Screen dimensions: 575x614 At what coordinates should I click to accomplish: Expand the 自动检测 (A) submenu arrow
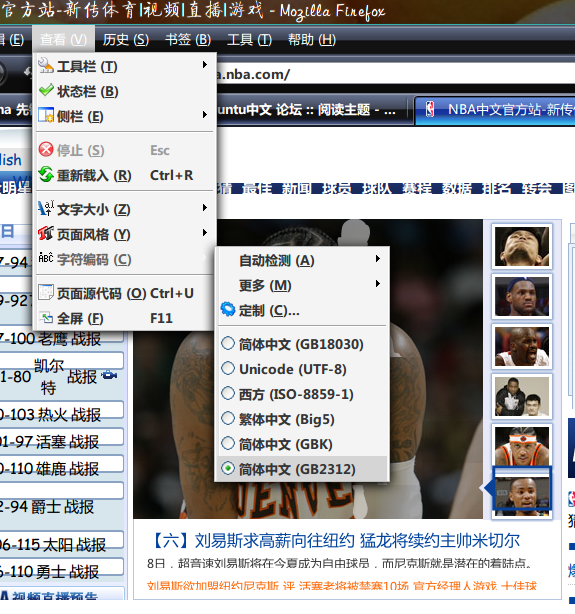[x=378, y=258]
